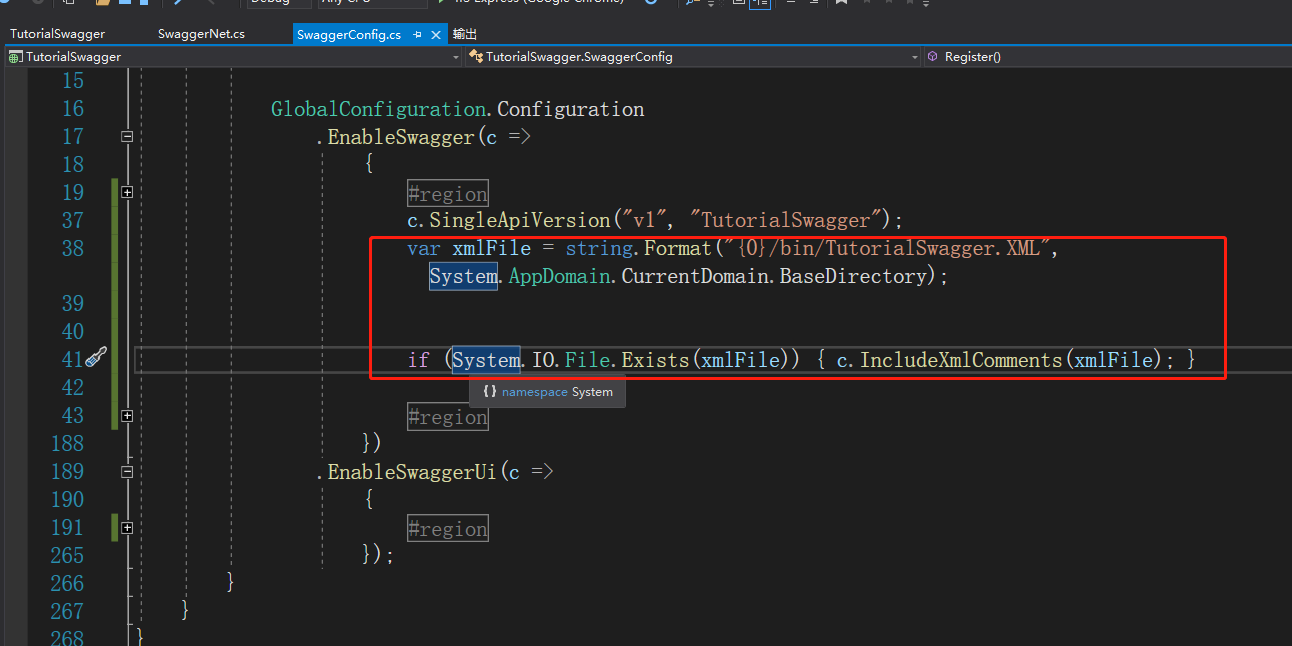Collapse the EnableSwagger lambda at line 17
The image size is (1292, 646).
pyautogui.click(x=127, y=135)
